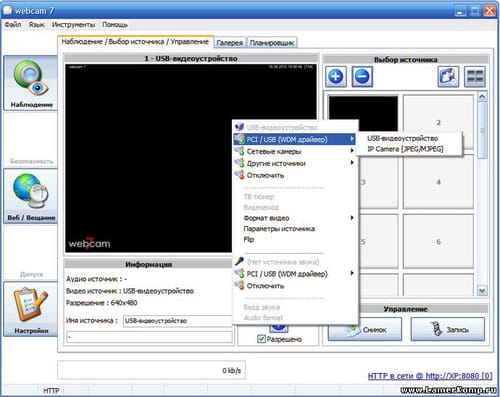Select source slot 2 thumbnail

click(438, 122)
